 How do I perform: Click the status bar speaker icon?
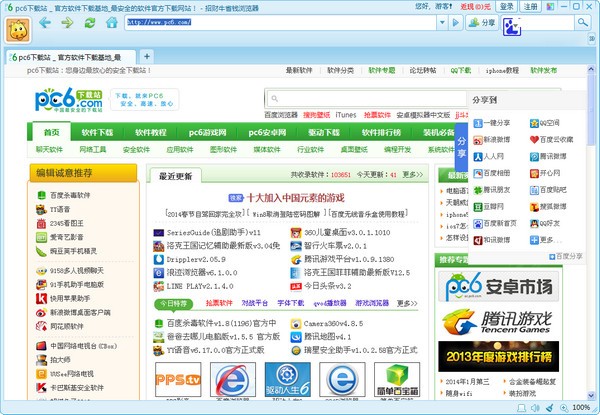[535, 408]
